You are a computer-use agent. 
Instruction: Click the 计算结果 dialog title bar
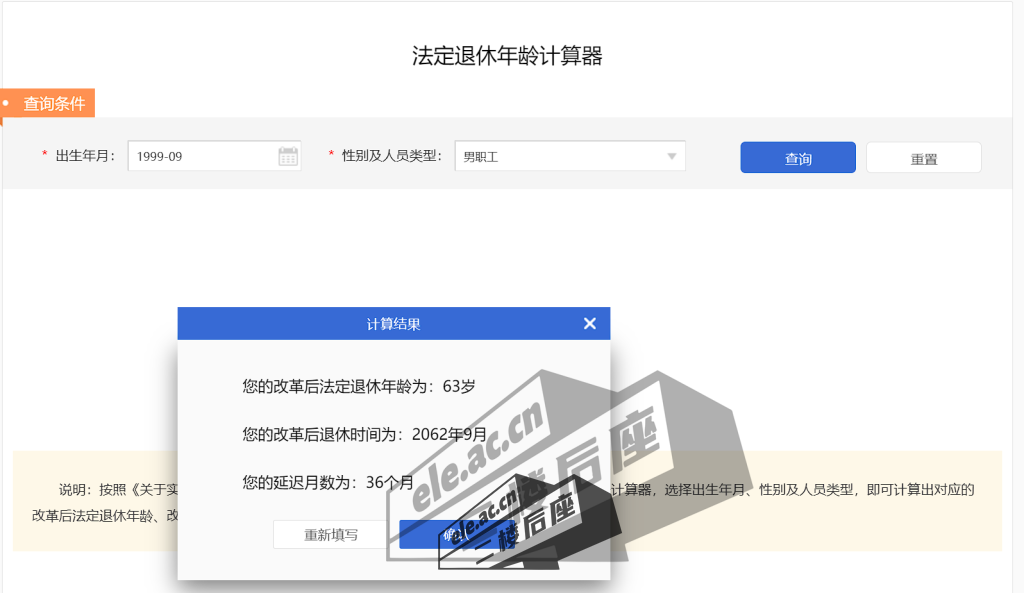(x=393, y=323)
